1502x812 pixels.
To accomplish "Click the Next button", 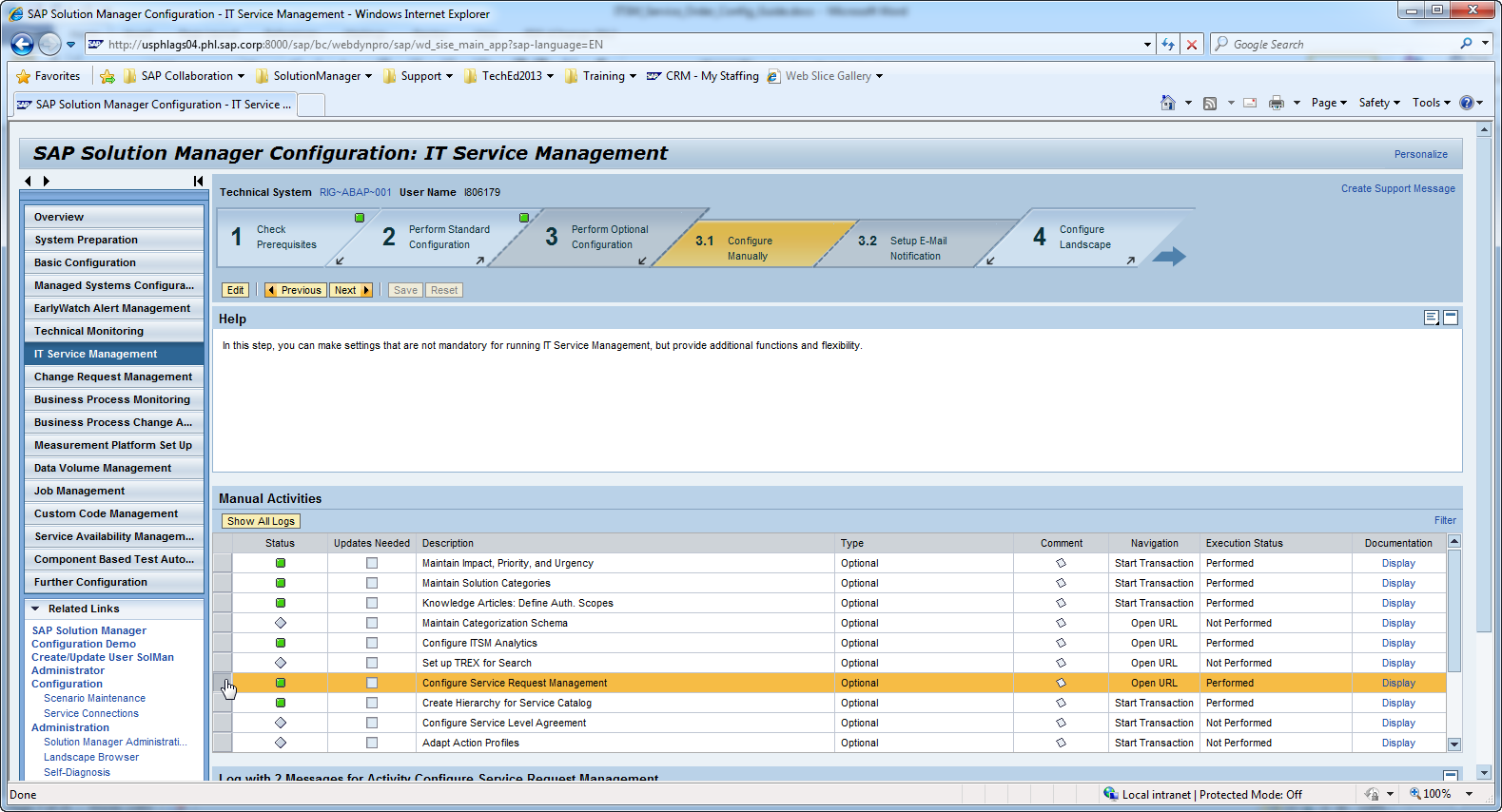I will click(x=351, y=290).
